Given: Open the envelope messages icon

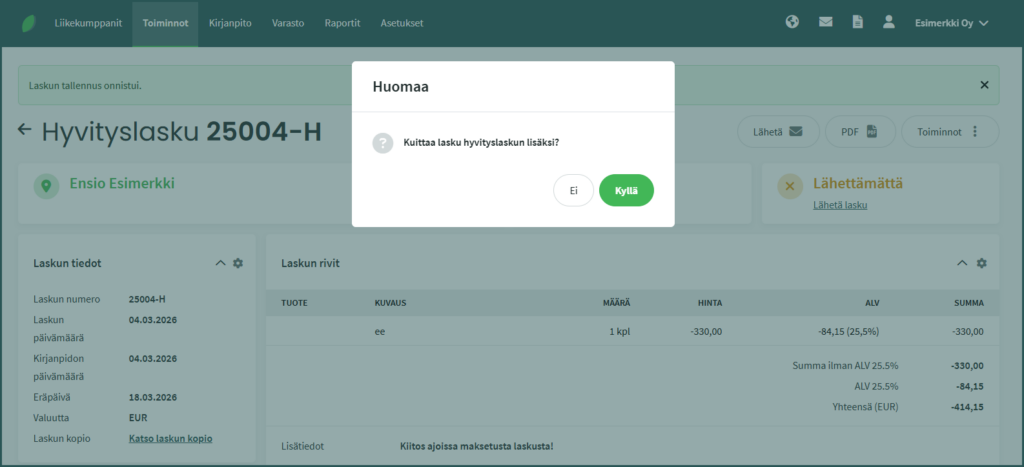Looking at the screenshot, I should click(825, 22).
